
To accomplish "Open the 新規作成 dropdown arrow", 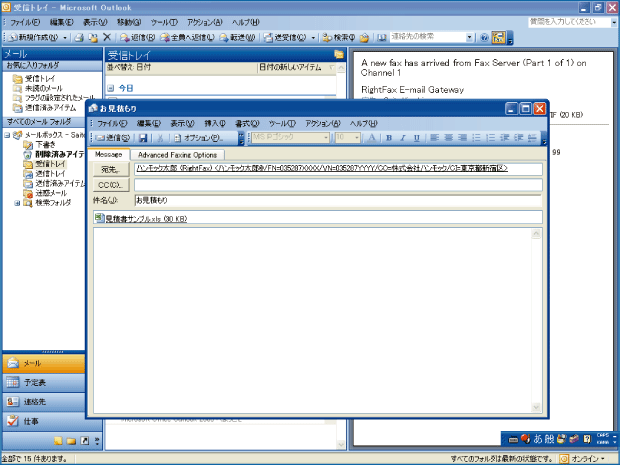I will click(65, 38).
